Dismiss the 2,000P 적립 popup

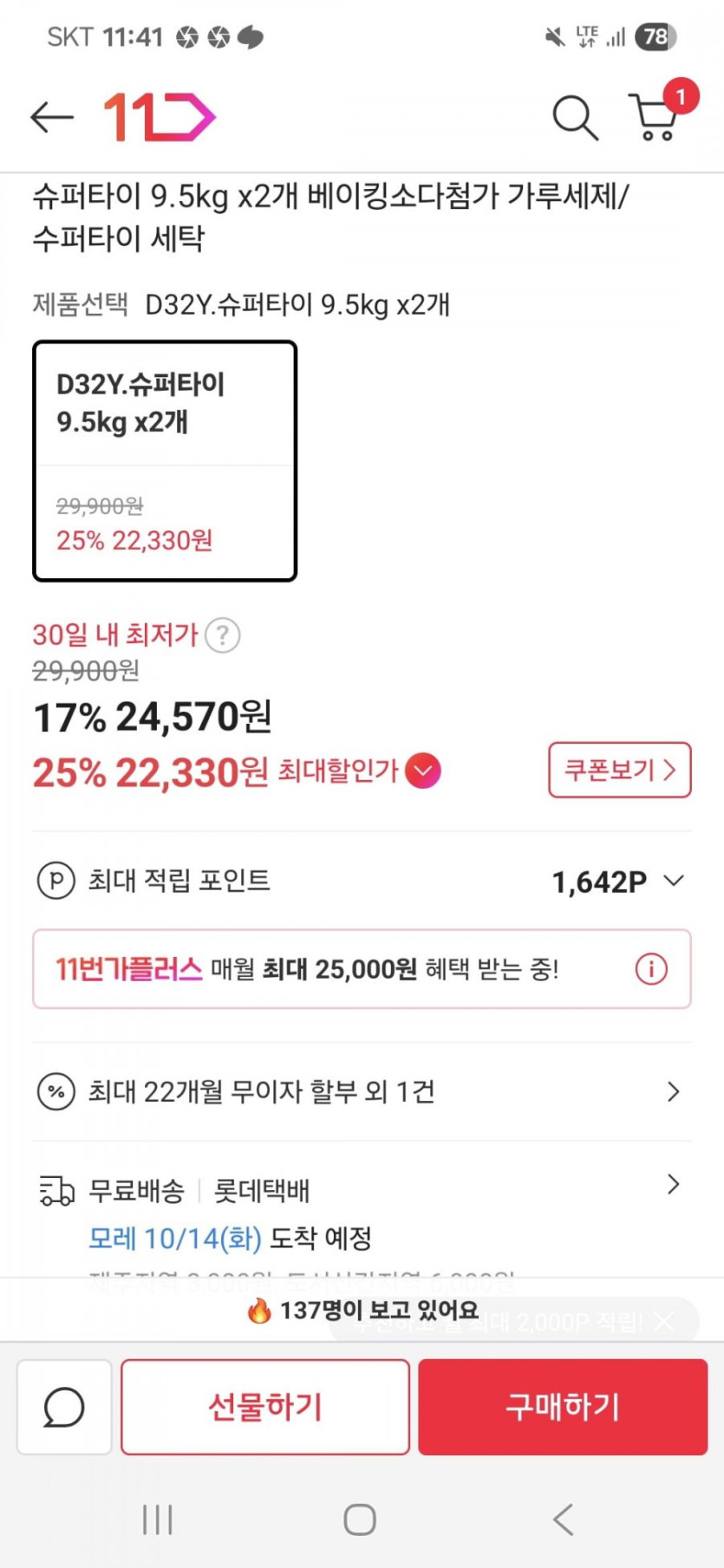click(664, 1322)
